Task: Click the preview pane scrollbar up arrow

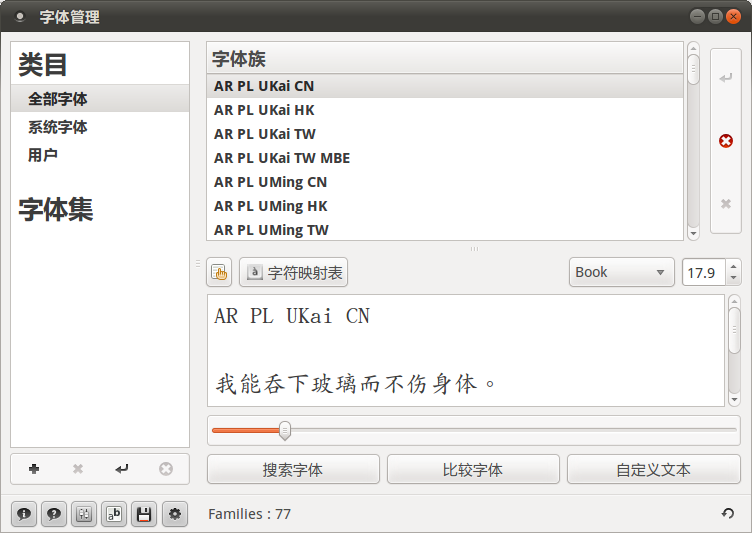Action: pyautogui.click(x=734, y=301)
